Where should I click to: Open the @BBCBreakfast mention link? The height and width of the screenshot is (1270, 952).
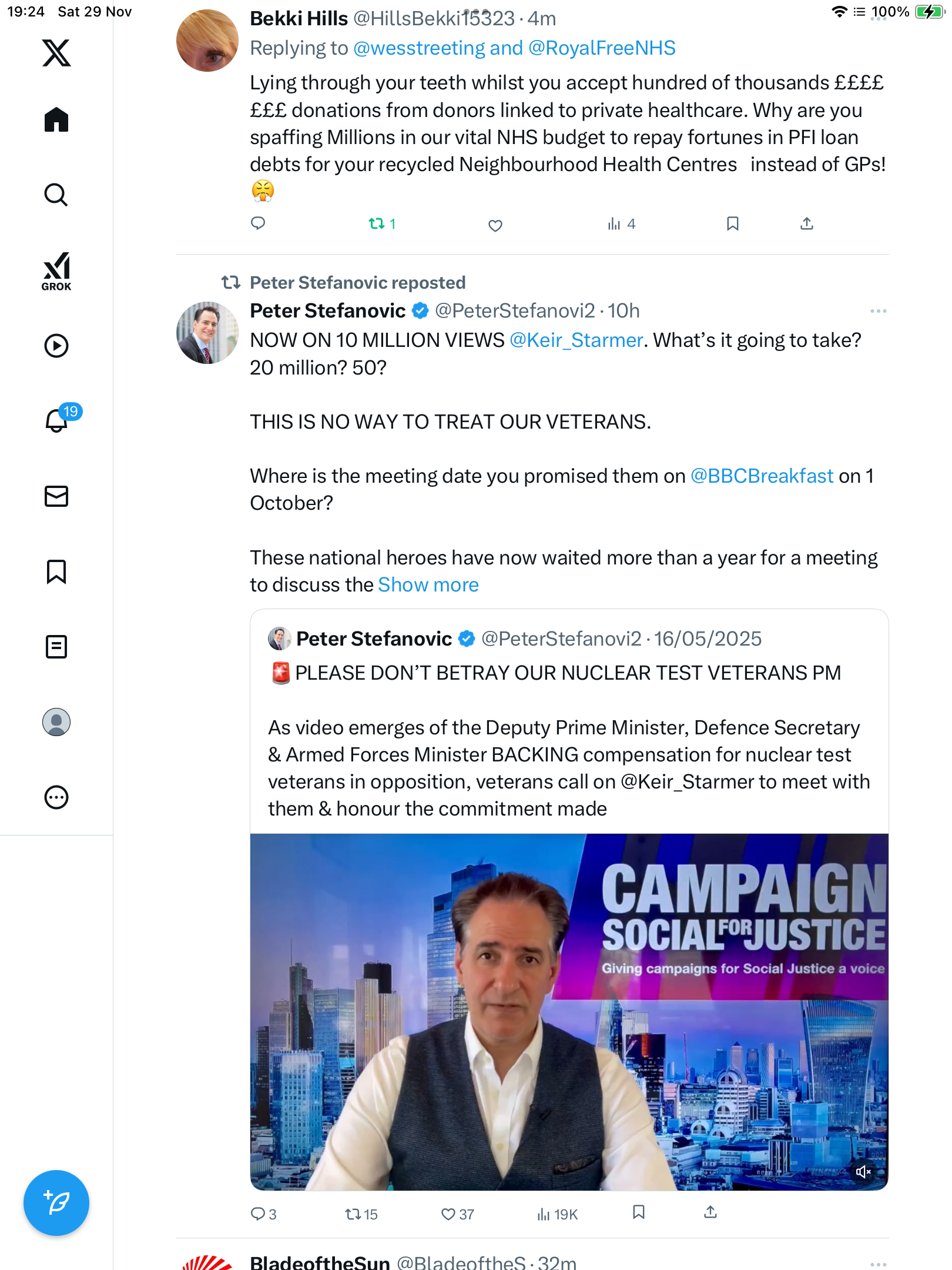pos(762,476)
